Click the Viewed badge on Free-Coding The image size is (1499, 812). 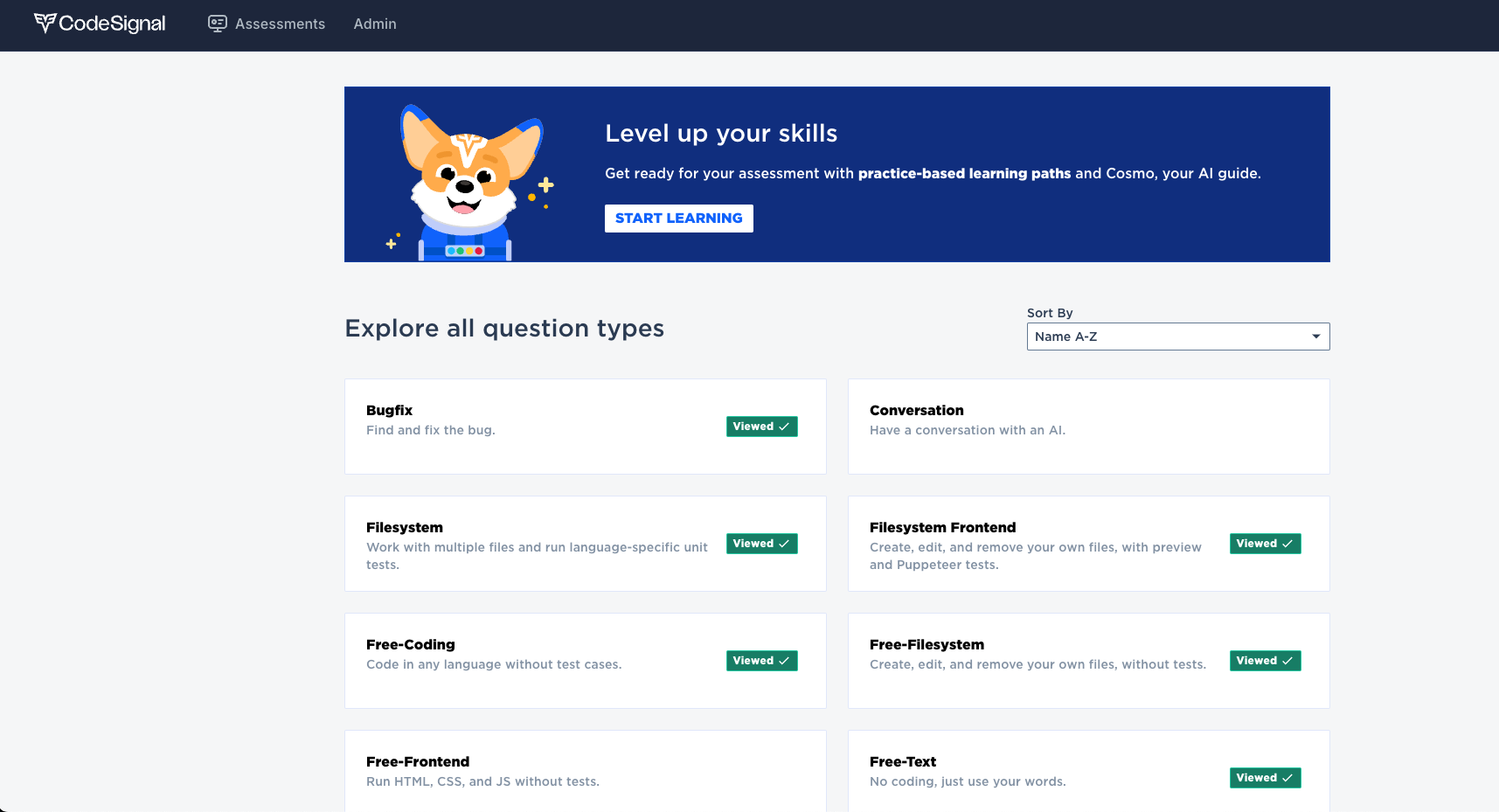click(761, 661)
